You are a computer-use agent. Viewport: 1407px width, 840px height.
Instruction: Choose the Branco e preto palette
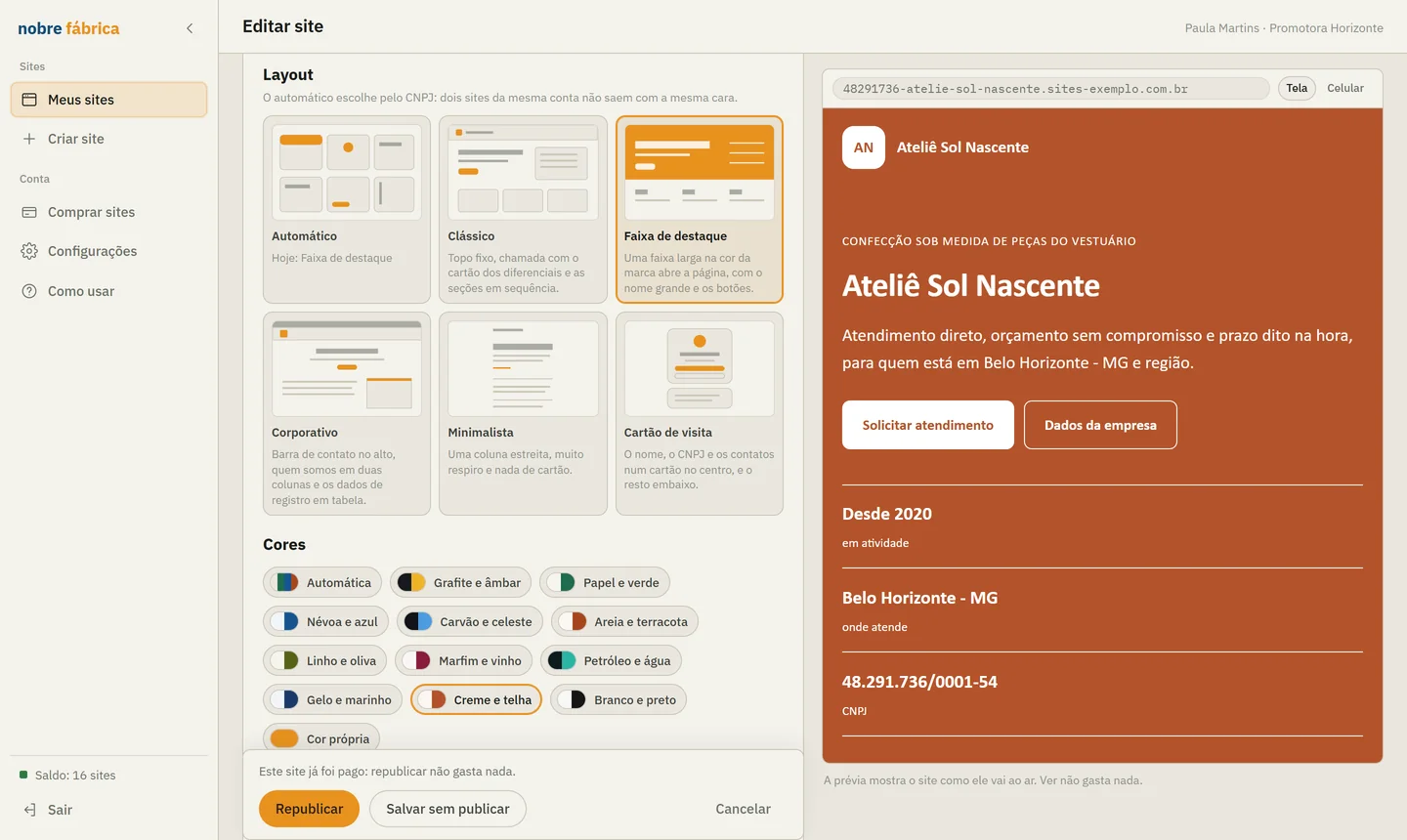click(619, 700)
